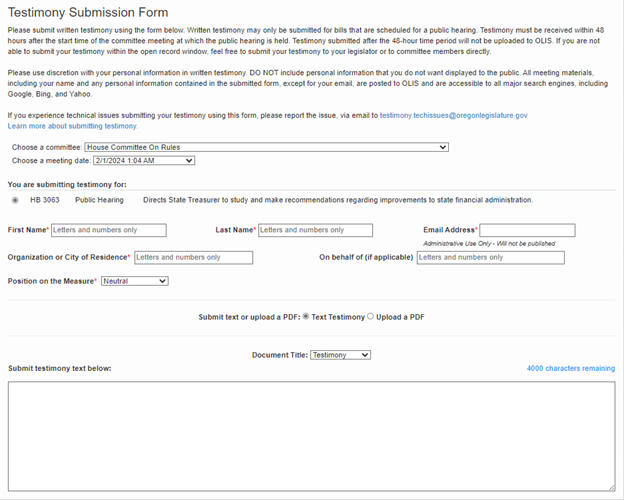Click the 'Testimony Submission Form' heading
The image size is (624, 500).
89,13
